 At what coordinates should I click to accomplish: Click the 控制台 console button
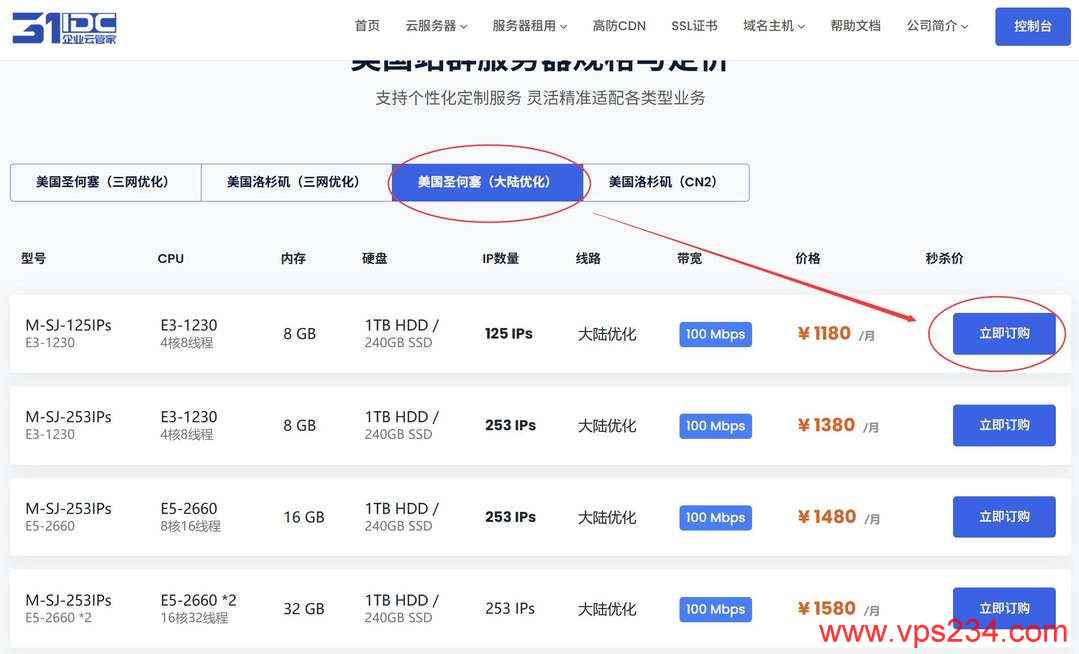(x=1032, y=26)
